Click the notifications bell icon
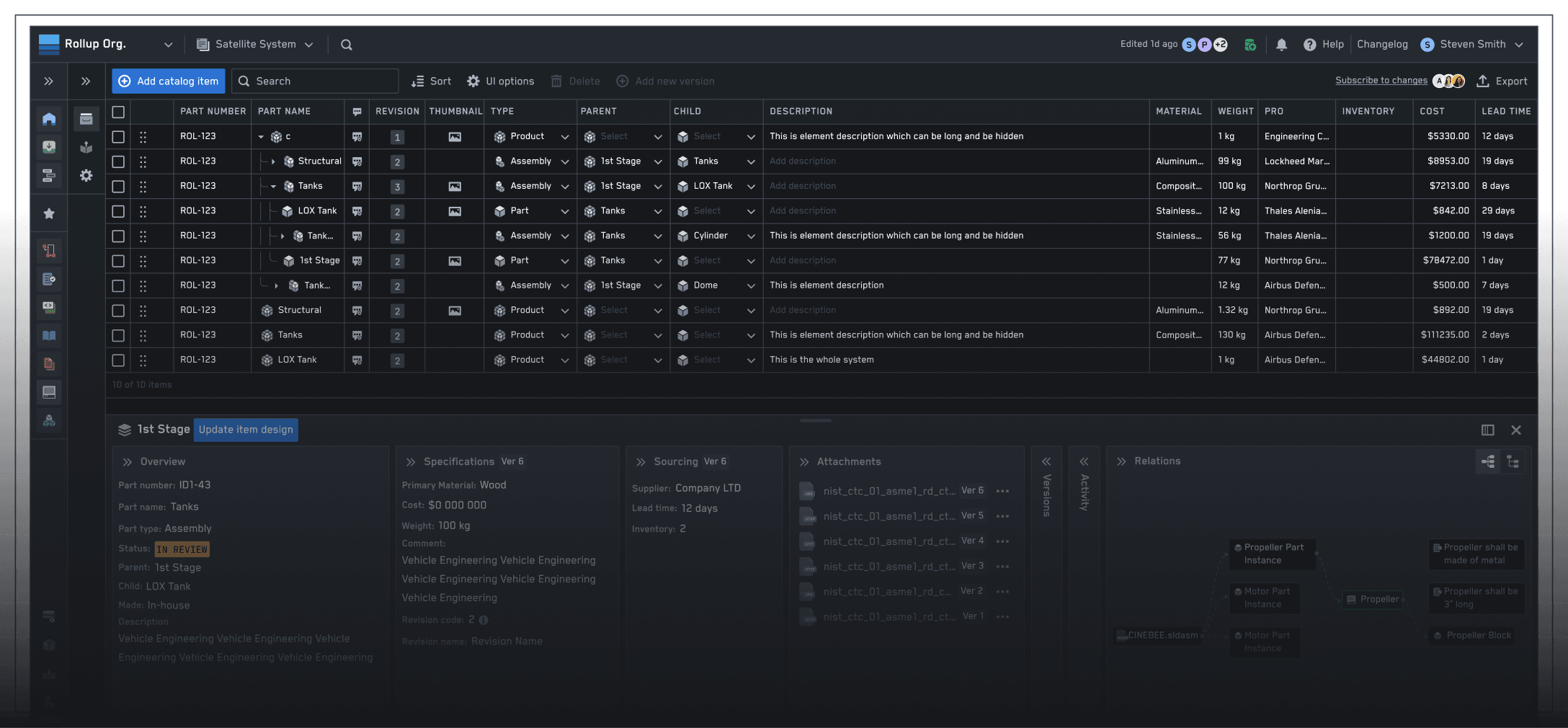 point(1281,45)
